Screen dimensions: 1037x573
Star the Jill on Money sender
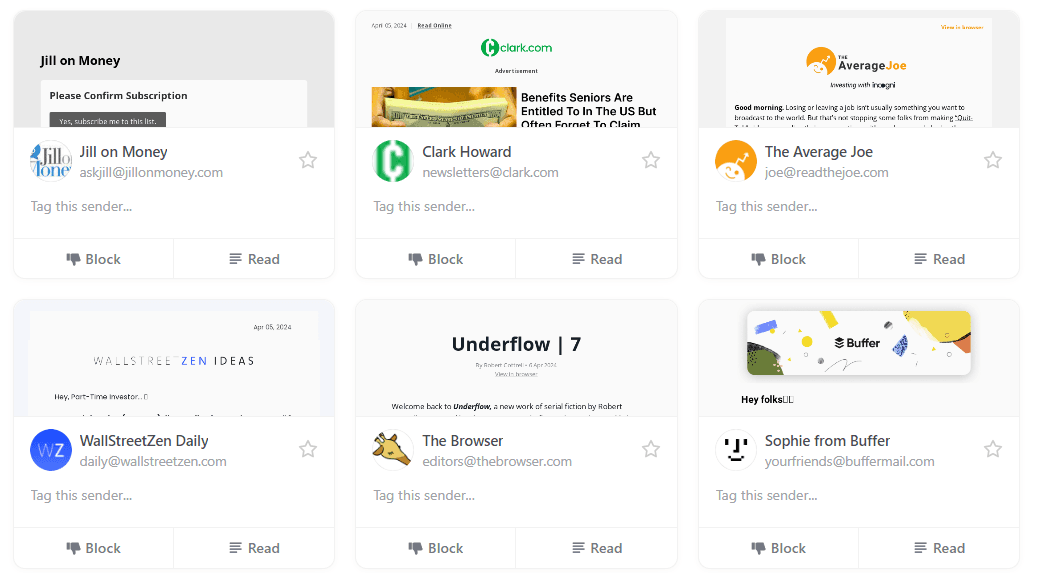coord(308,160)
